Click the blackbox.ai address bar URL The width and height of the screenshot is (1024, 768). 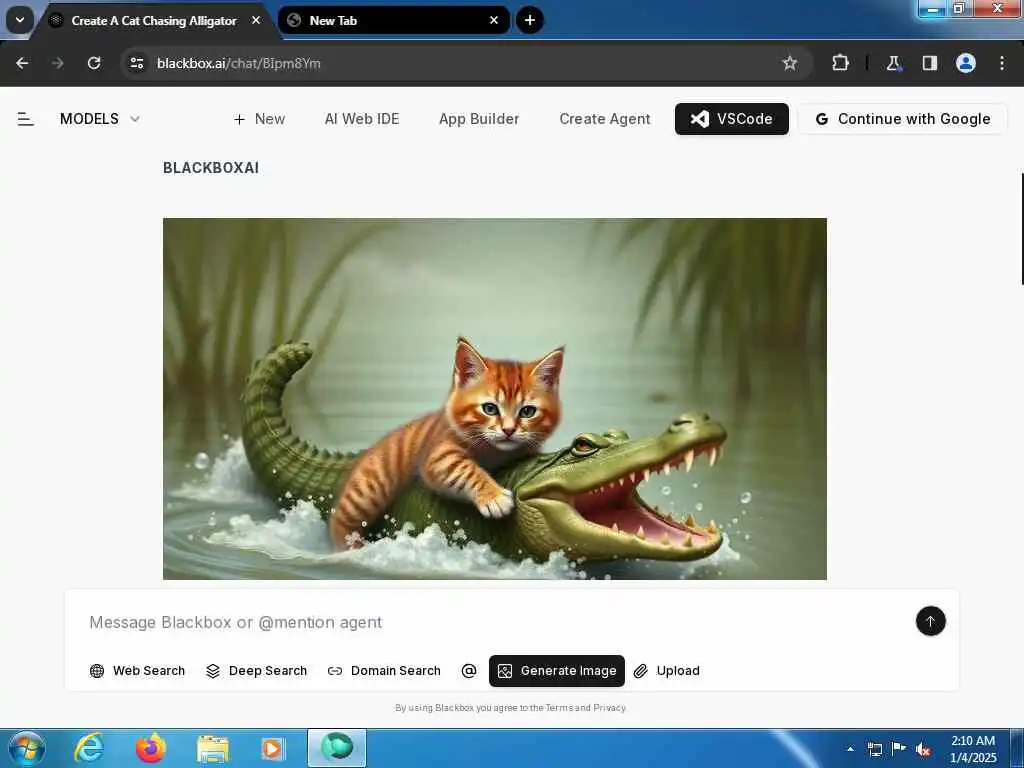[x=238, y=63]
